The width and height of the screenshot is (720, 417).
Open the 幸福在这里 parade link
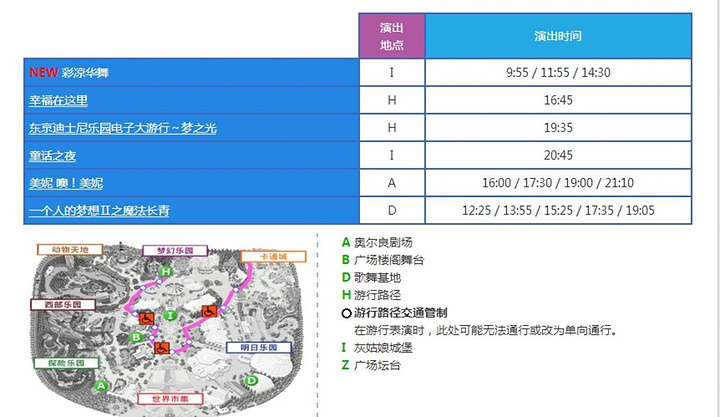tap(59, 101)
